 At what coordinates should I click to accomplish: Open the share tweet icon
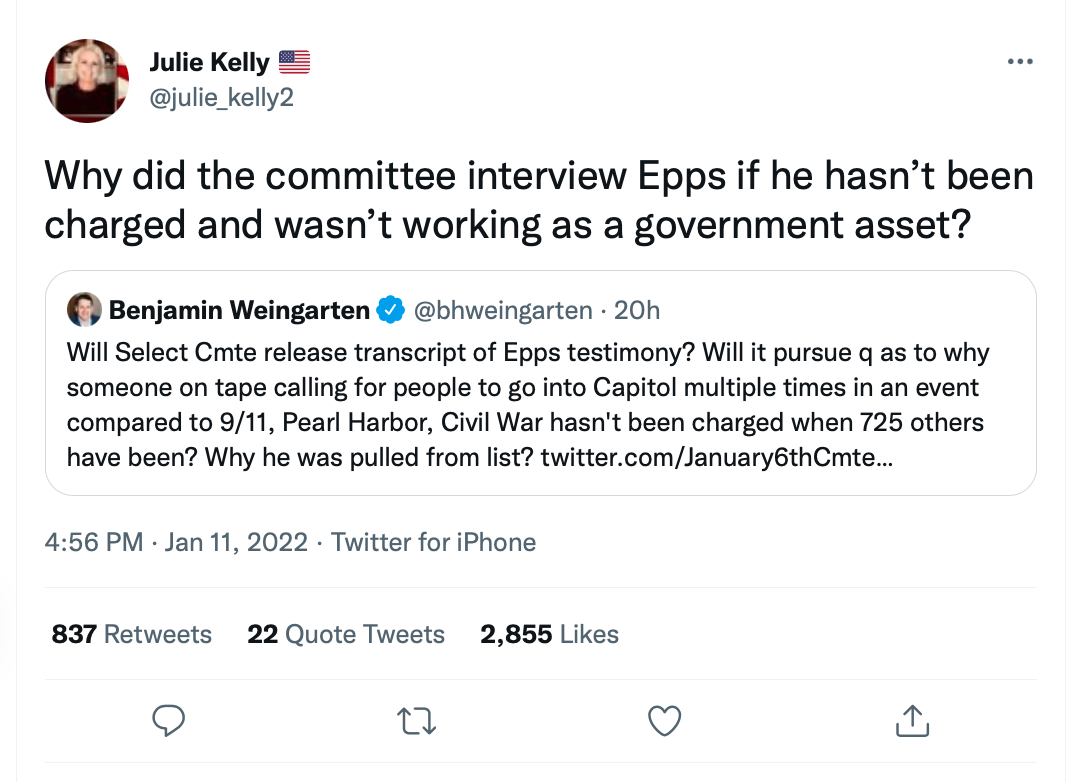(911, 720)
